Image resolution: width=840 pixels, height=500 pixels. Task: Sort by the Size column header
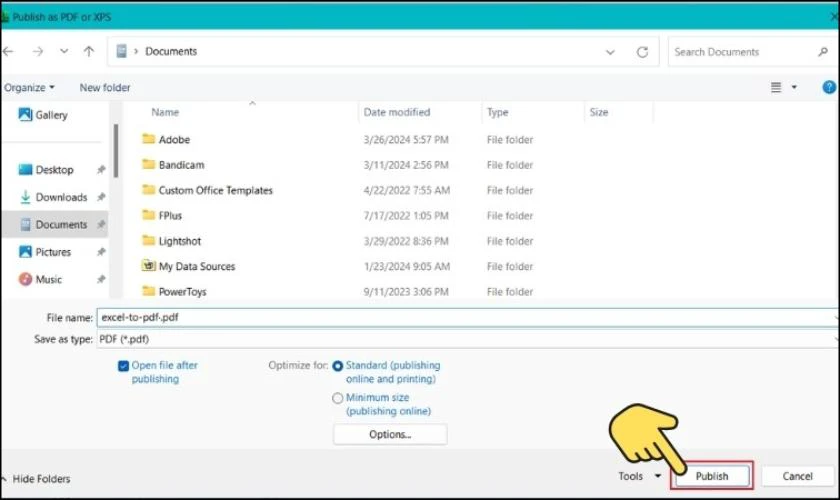[599, 113]
